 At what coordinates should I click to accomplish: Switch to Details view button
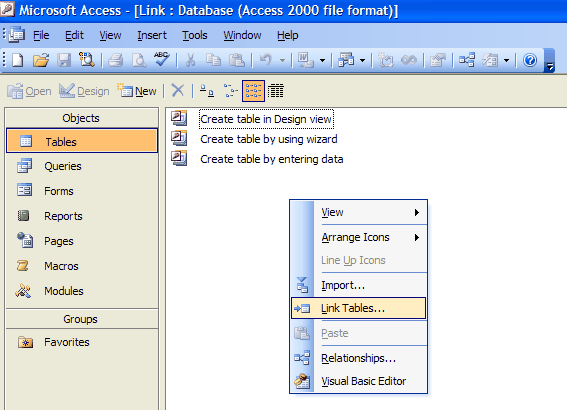[276, 91]
